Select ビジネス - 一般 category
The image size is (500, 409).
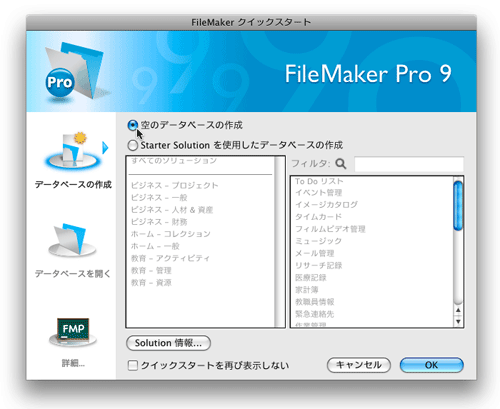click(159, 198)
